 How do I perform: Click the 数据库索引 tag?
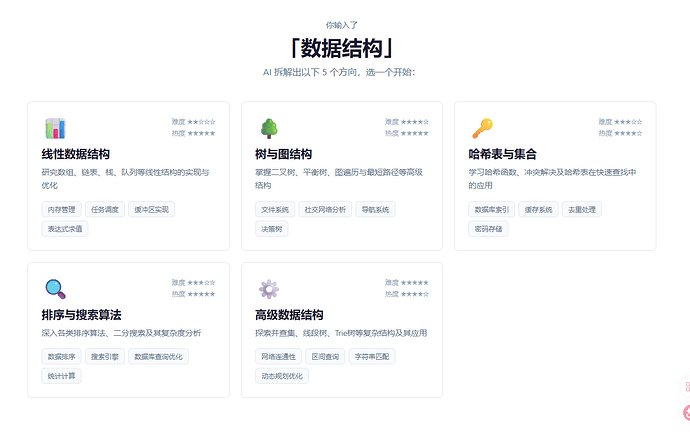pyautogui.click(x=492, y=209)
